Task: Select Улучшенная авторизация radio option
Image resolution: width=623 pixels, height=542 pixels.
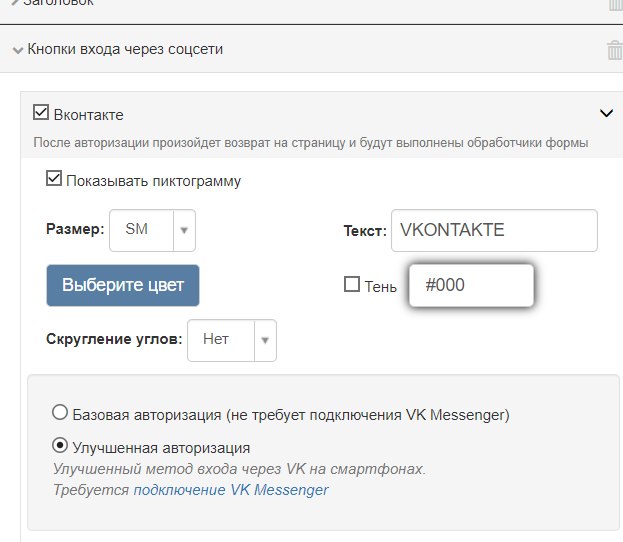Action: tap(60, 445)
